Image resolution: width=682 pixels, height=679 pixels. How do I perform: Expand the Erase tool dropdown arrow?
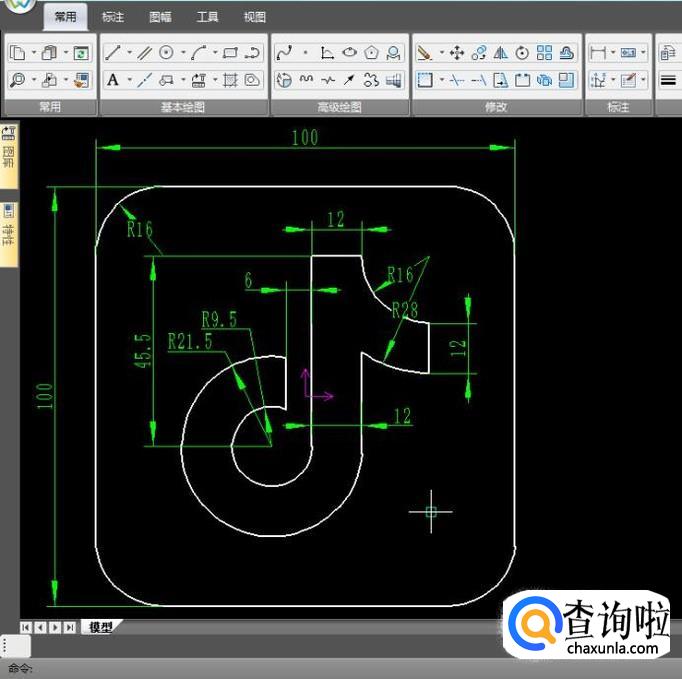(x=441, y=53)
